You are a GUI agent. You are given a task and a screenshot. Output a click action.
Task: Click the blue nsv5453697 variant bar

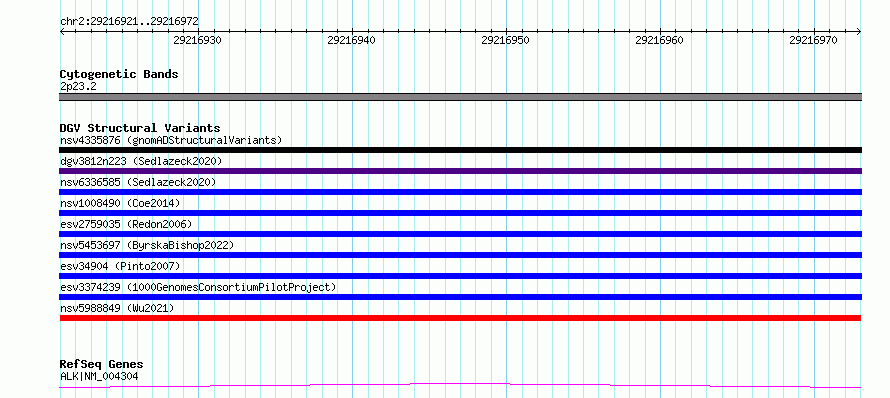[x=460, y=255]
